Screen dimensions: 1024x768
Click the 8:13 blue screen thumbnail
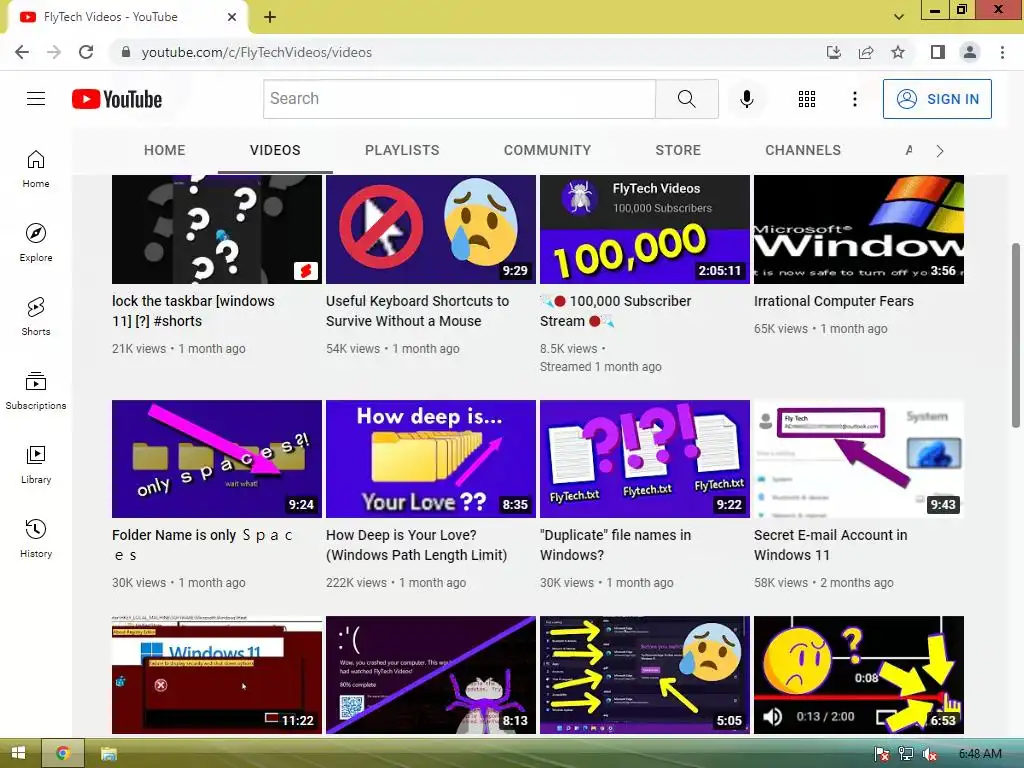(x=430, y=675)
